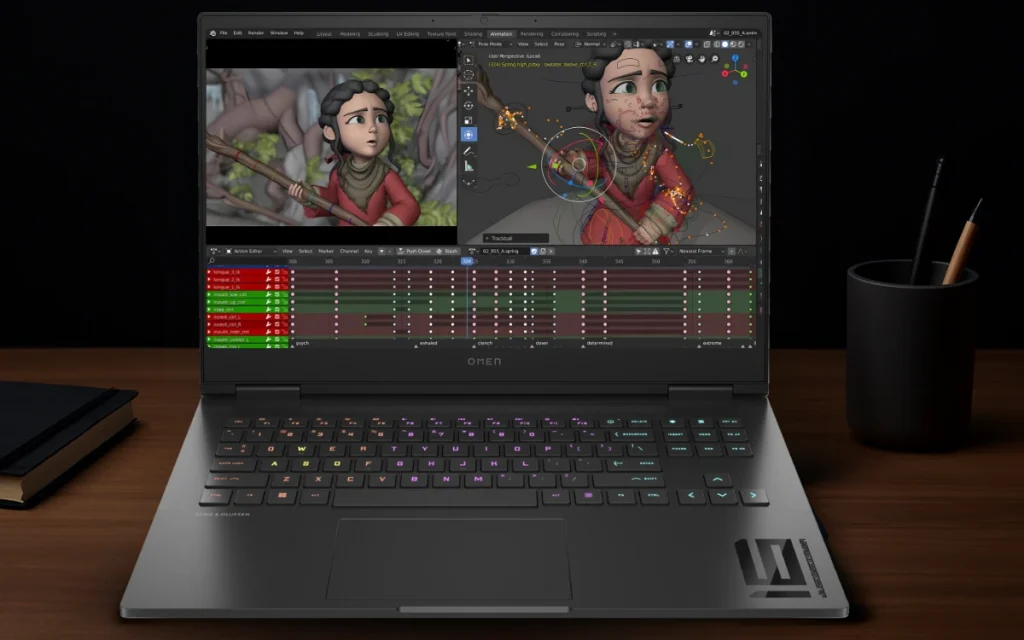Click the blue Z axis on gizmo
Image resolution: width=1024 pixels, height=640 pixels.
tap(735, 57)
